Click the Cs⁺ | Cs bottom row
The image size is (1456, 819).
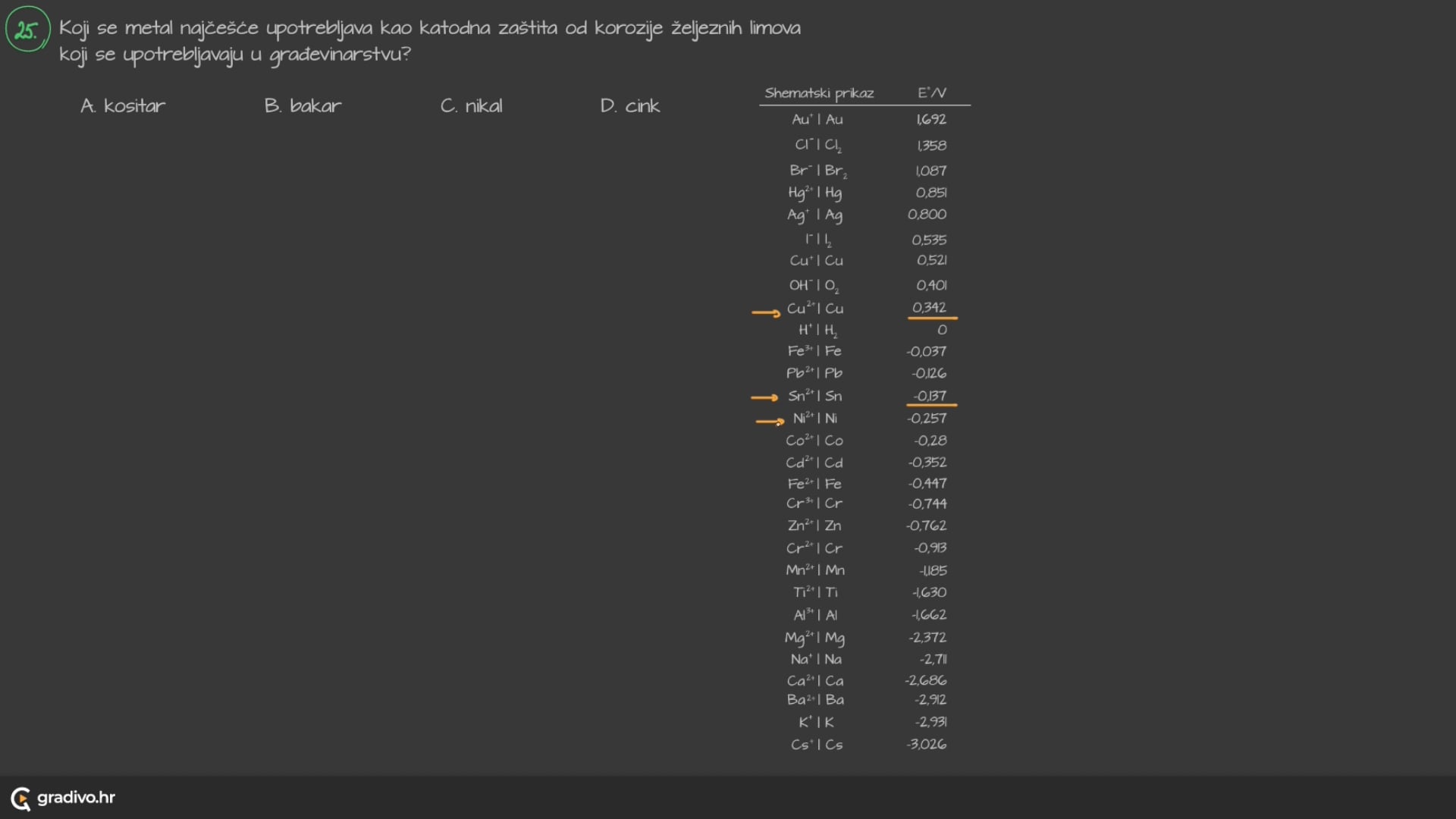(x=817, y=745)
